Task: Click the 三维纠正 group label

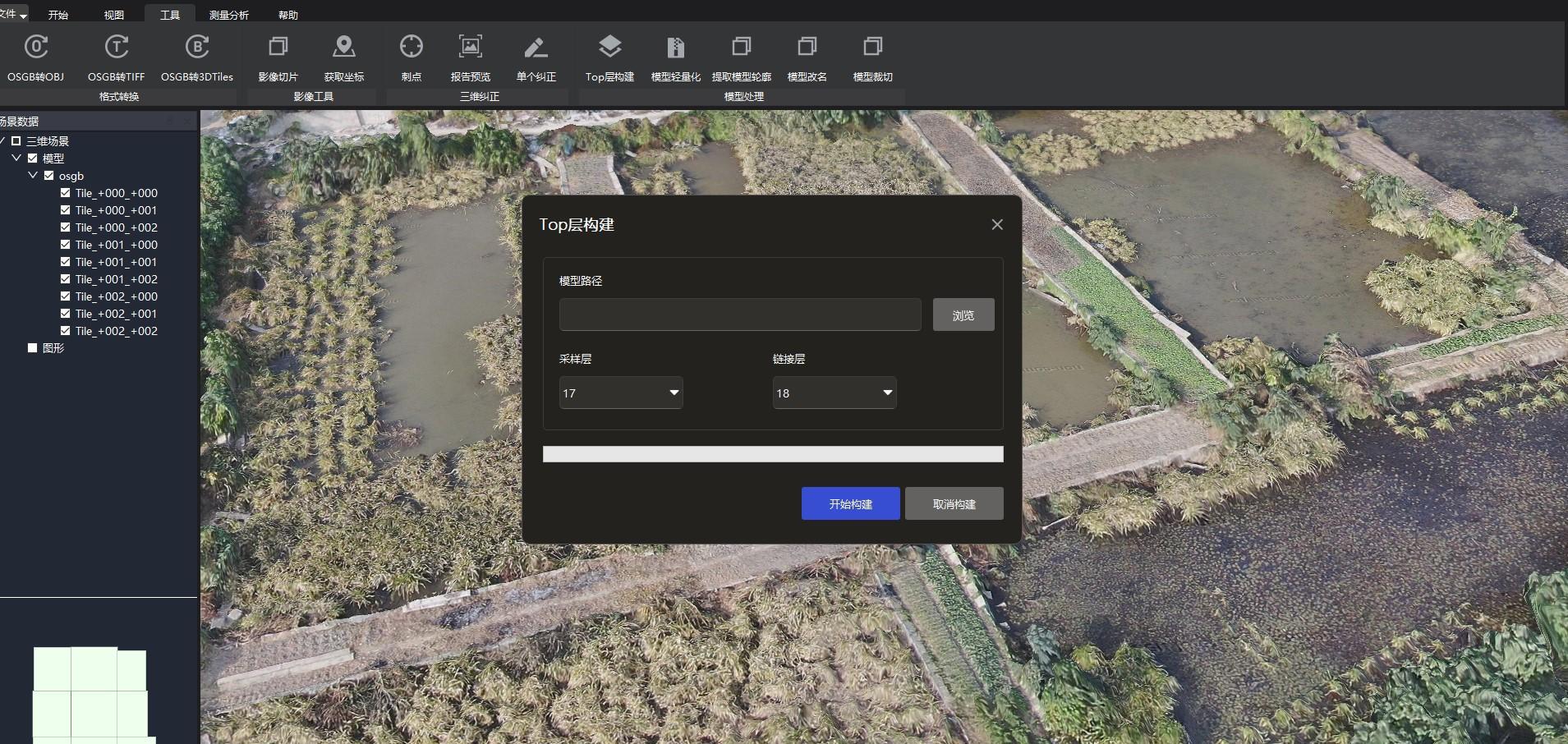Action: coord(480,96)
